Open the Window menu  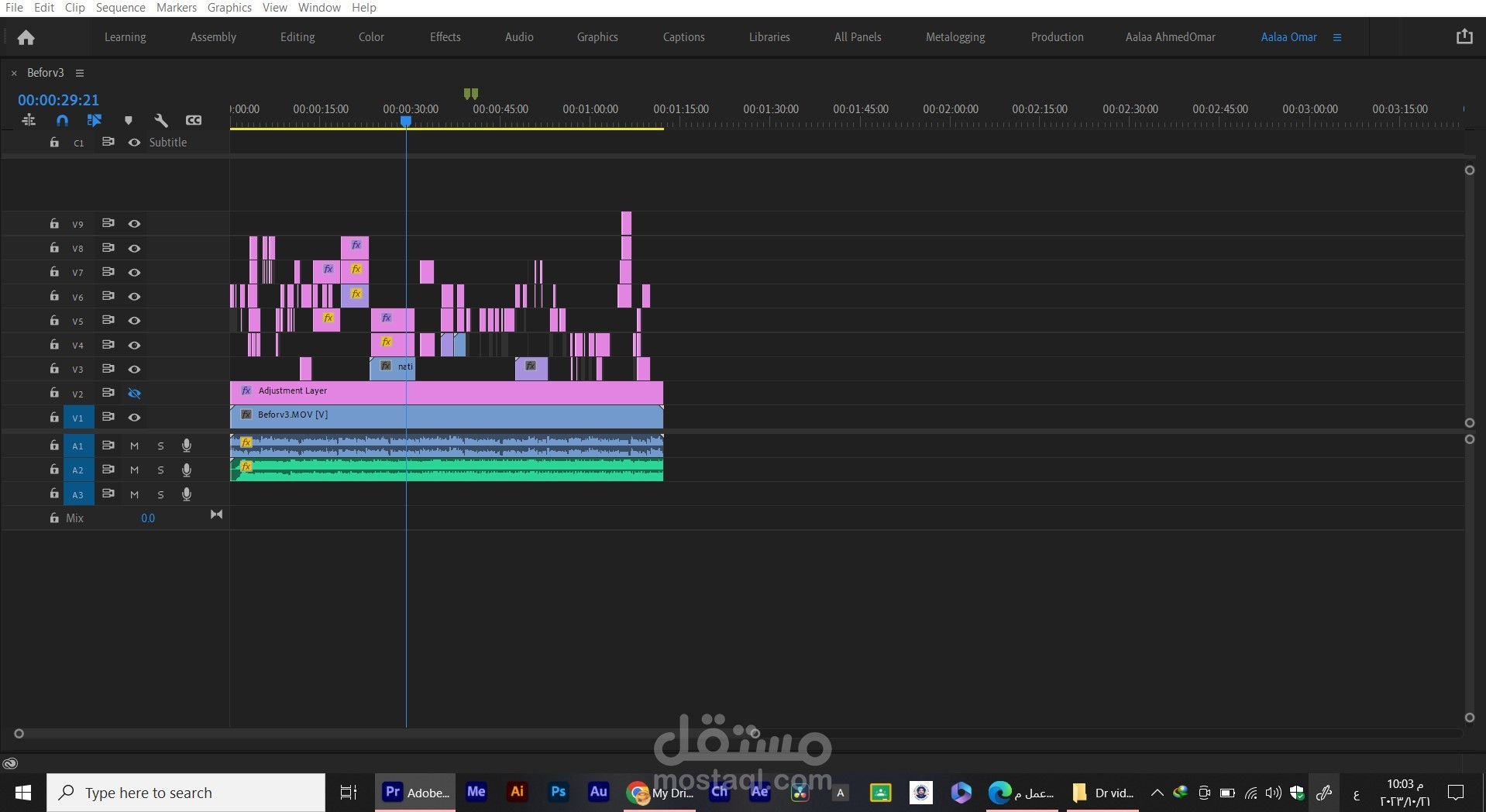pos(319,8)
